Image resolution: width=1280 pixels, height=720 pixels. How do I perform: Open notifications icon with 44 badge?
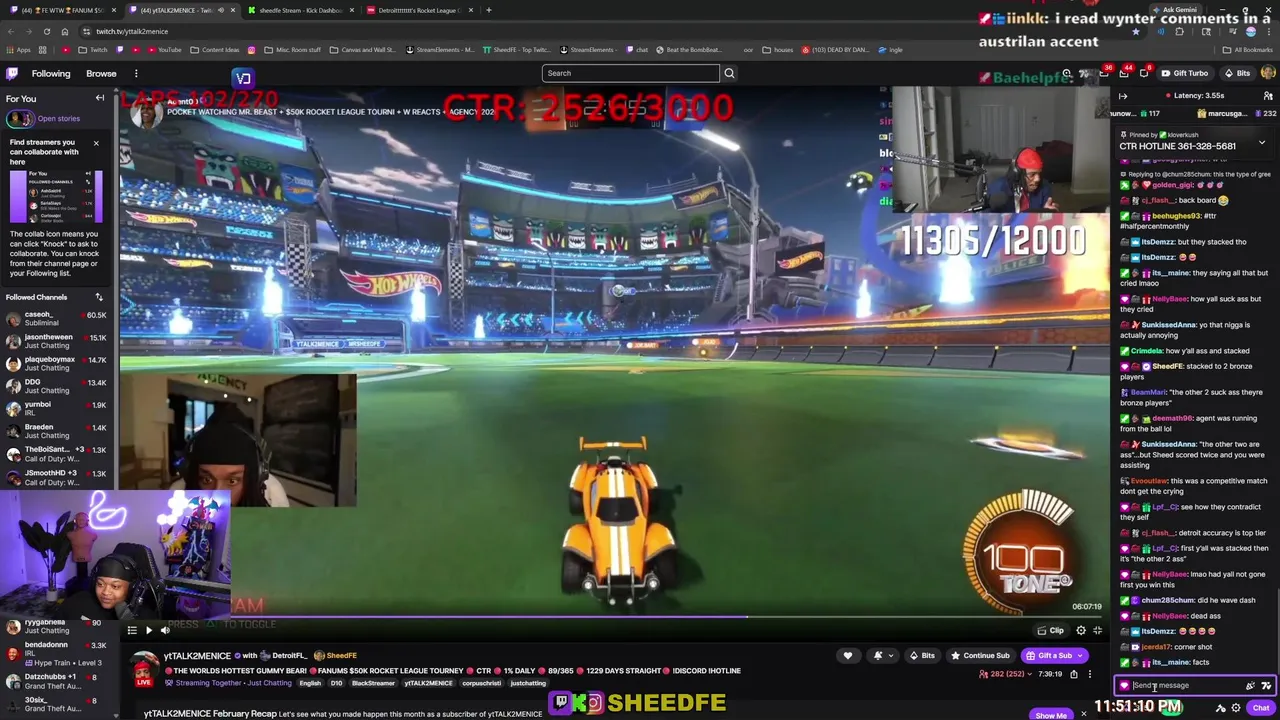(x=1123, y=73)
